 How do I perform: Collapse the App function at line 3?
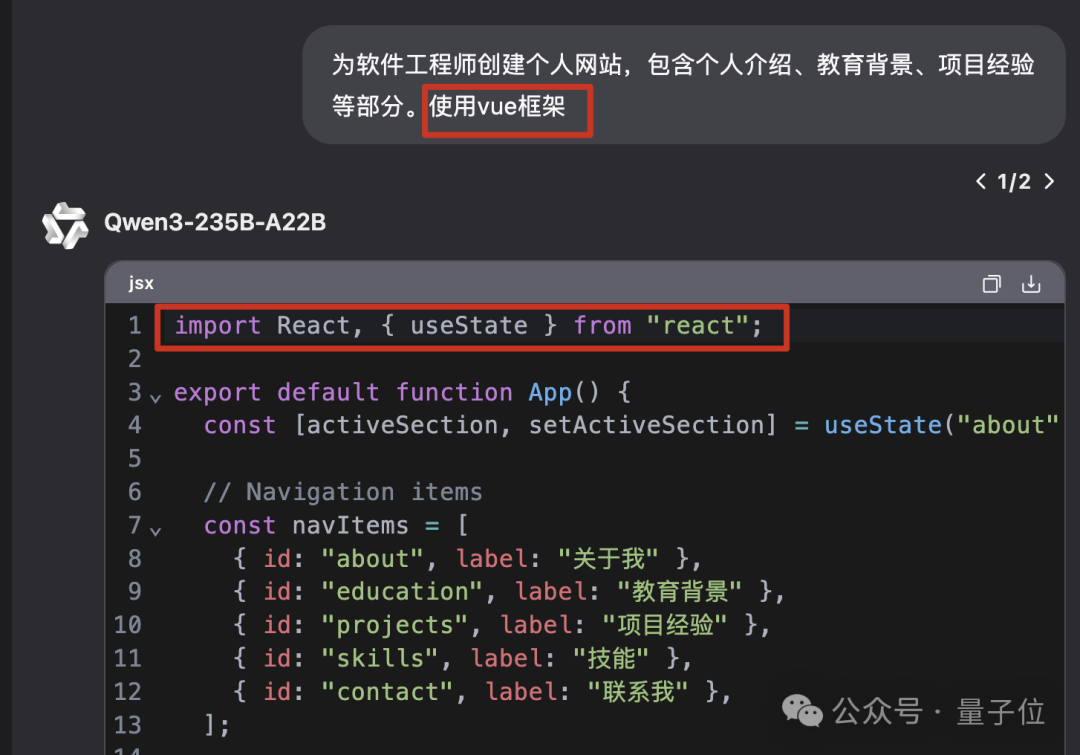(x=156, y=397)
